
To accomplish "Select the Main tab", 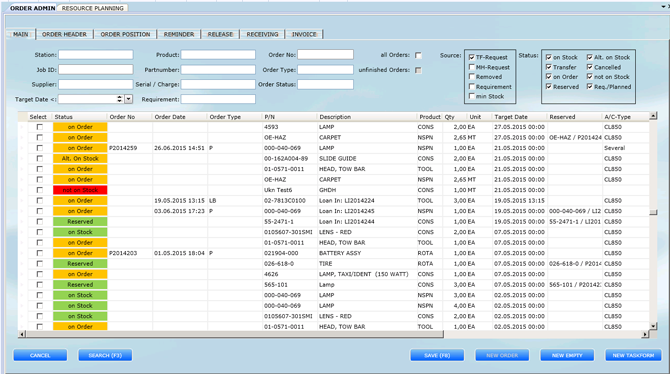I will click(x=21, y=34).
